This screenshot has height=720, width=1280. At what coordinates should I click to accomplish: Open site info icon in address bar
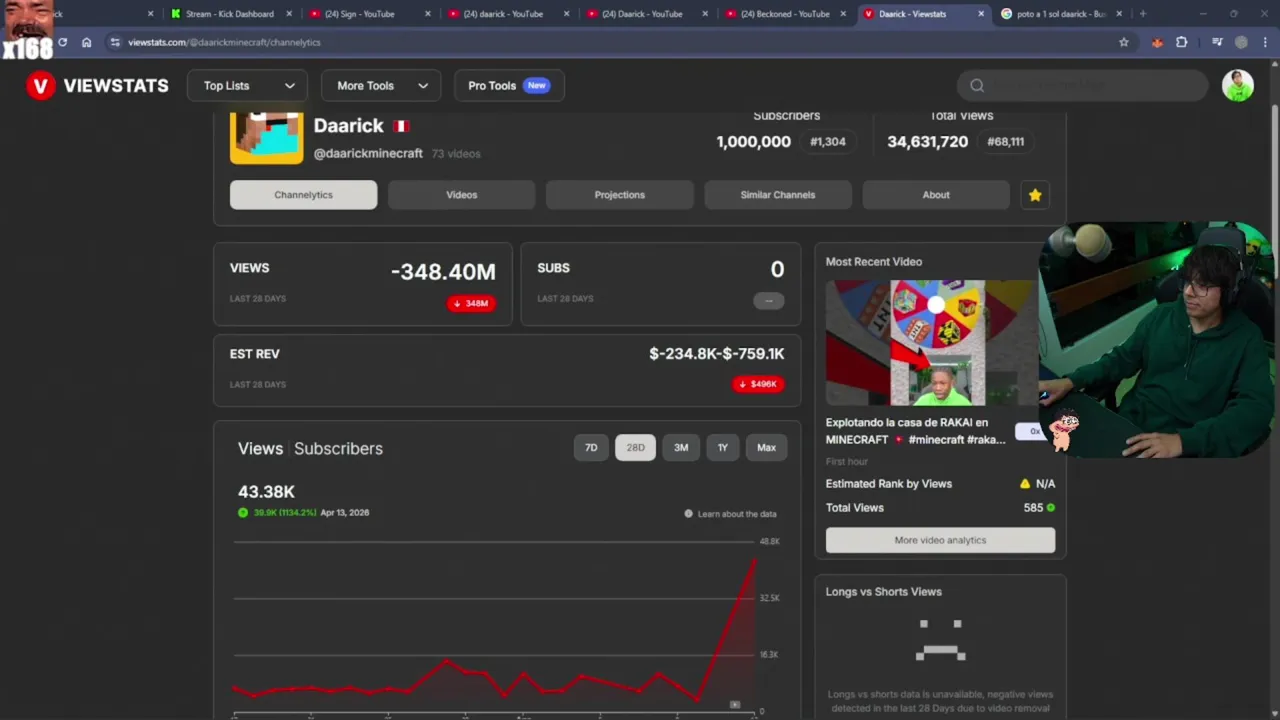pyautogui.click(x=115, y=42)
